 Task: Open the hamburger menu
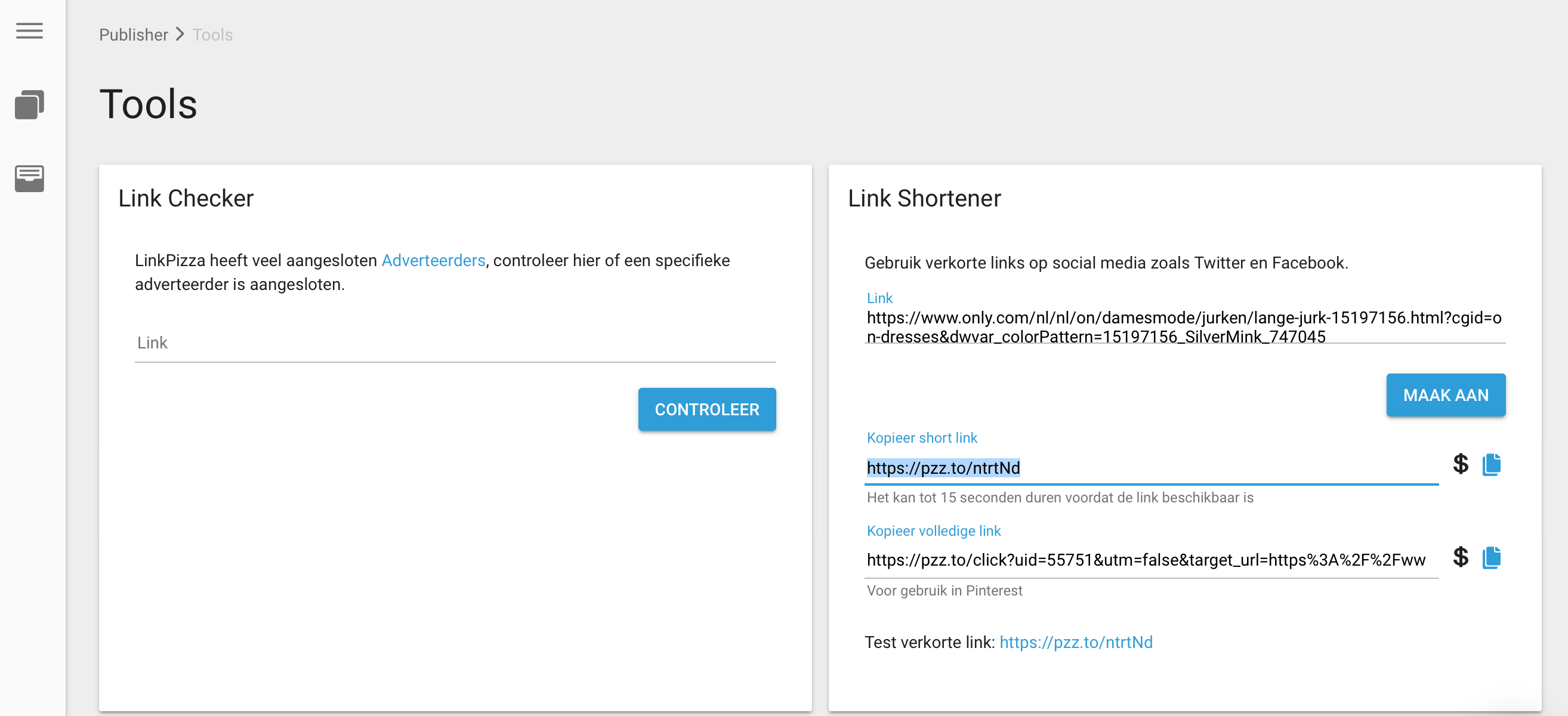(x=29, y=30)
